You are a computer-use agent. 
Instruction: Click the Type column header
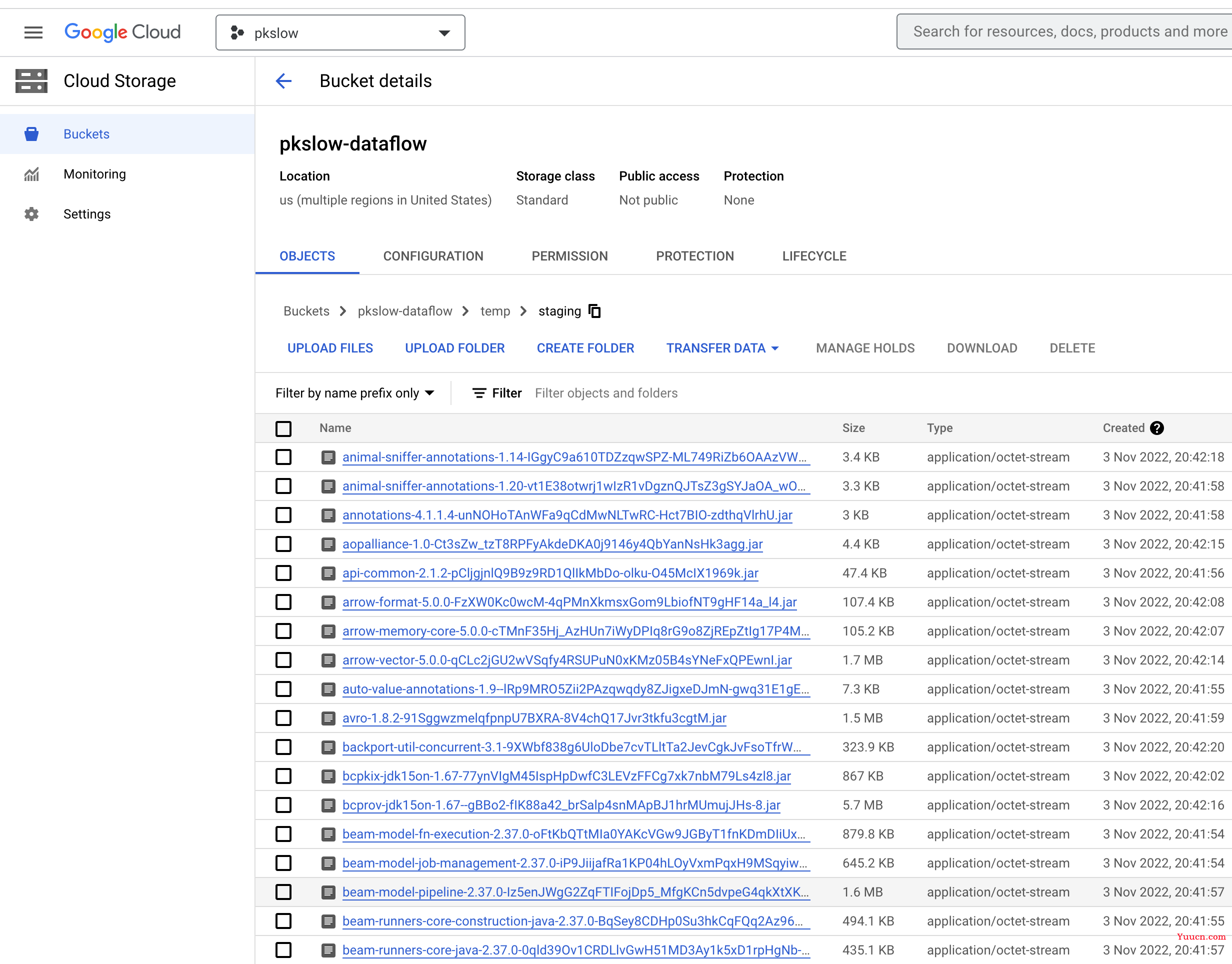(939, 428)
